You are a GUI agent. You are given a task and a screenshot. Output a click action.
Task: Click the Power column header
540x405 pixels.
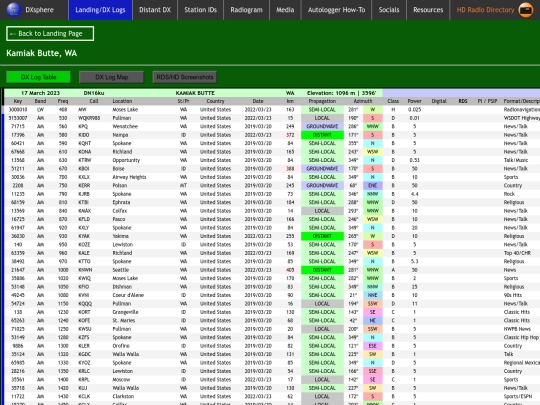[x=415, y=101]
